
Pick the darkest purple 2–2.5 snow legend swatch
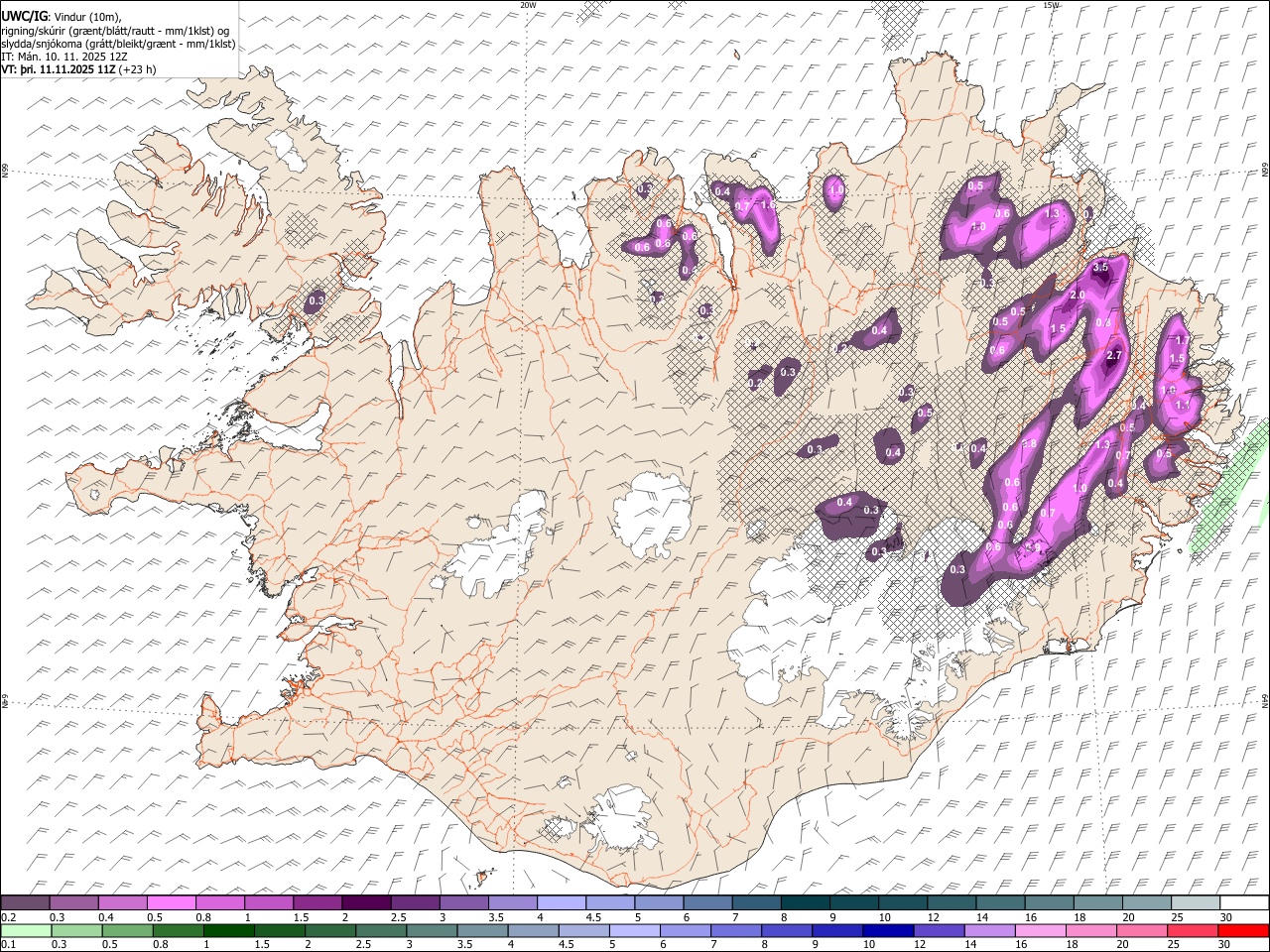coord(366,902)
